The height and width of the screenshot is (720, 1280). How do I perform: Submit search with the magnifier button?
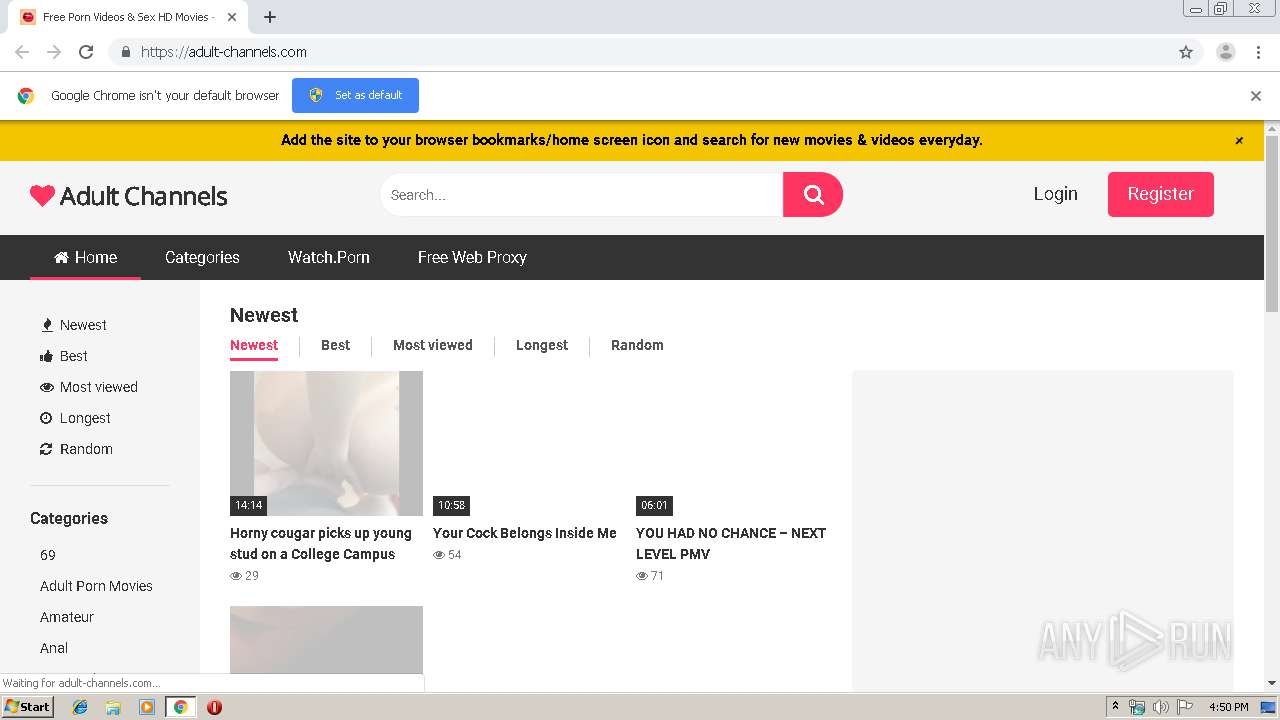[x=813, y=195]
